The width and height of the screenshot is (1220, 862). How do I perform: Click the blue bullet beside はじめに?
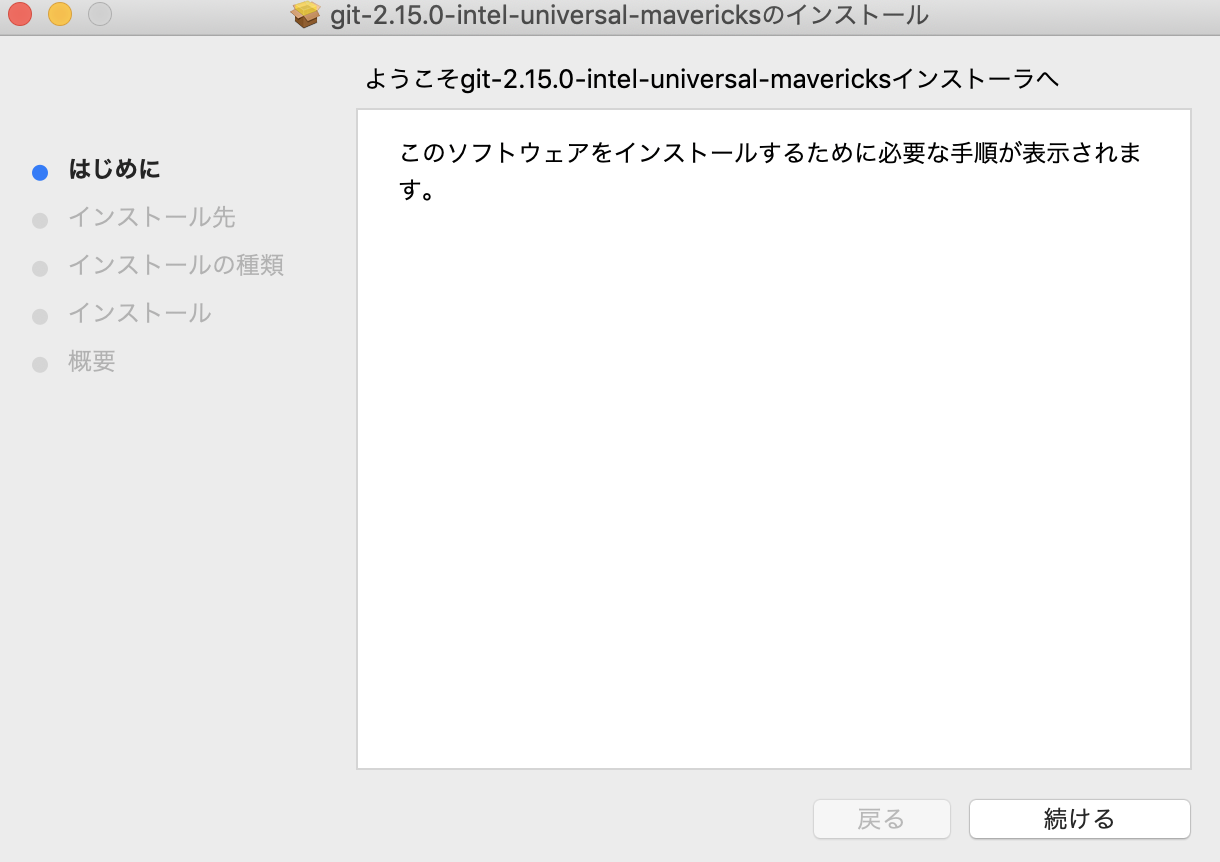click(40, 172)
